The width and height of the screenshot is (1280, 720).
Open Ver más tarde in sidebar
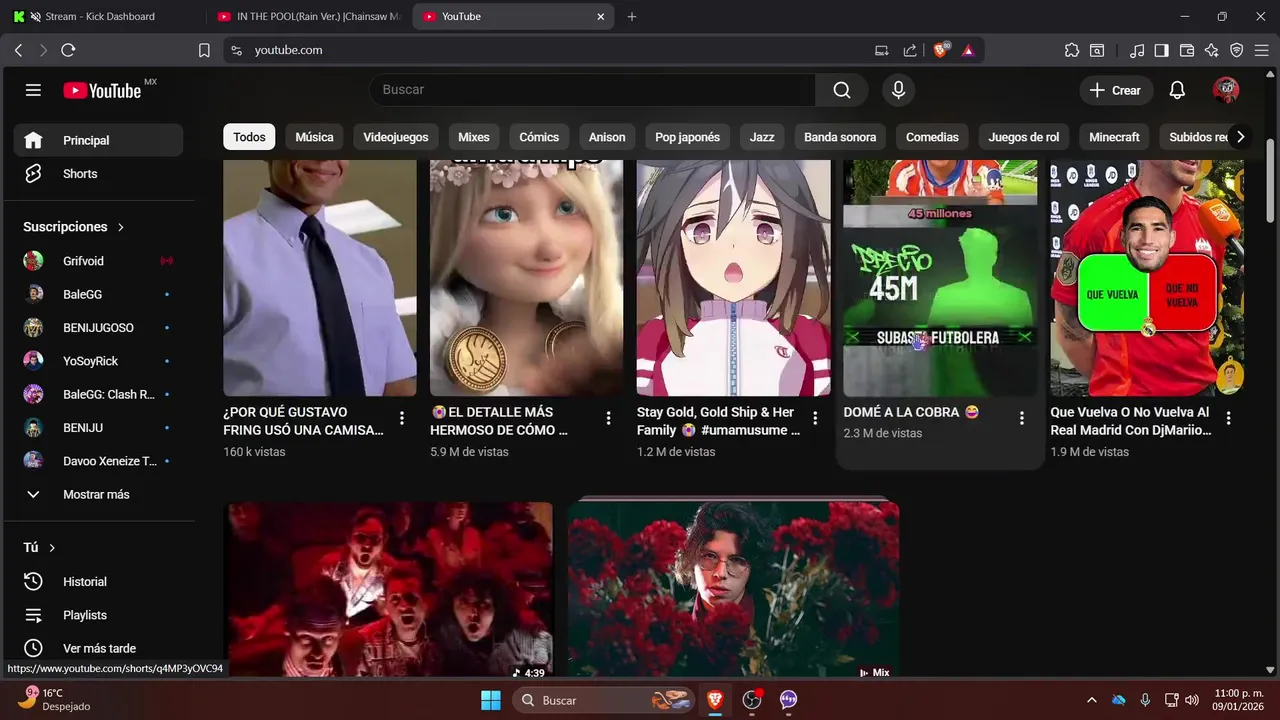[98, 648]
